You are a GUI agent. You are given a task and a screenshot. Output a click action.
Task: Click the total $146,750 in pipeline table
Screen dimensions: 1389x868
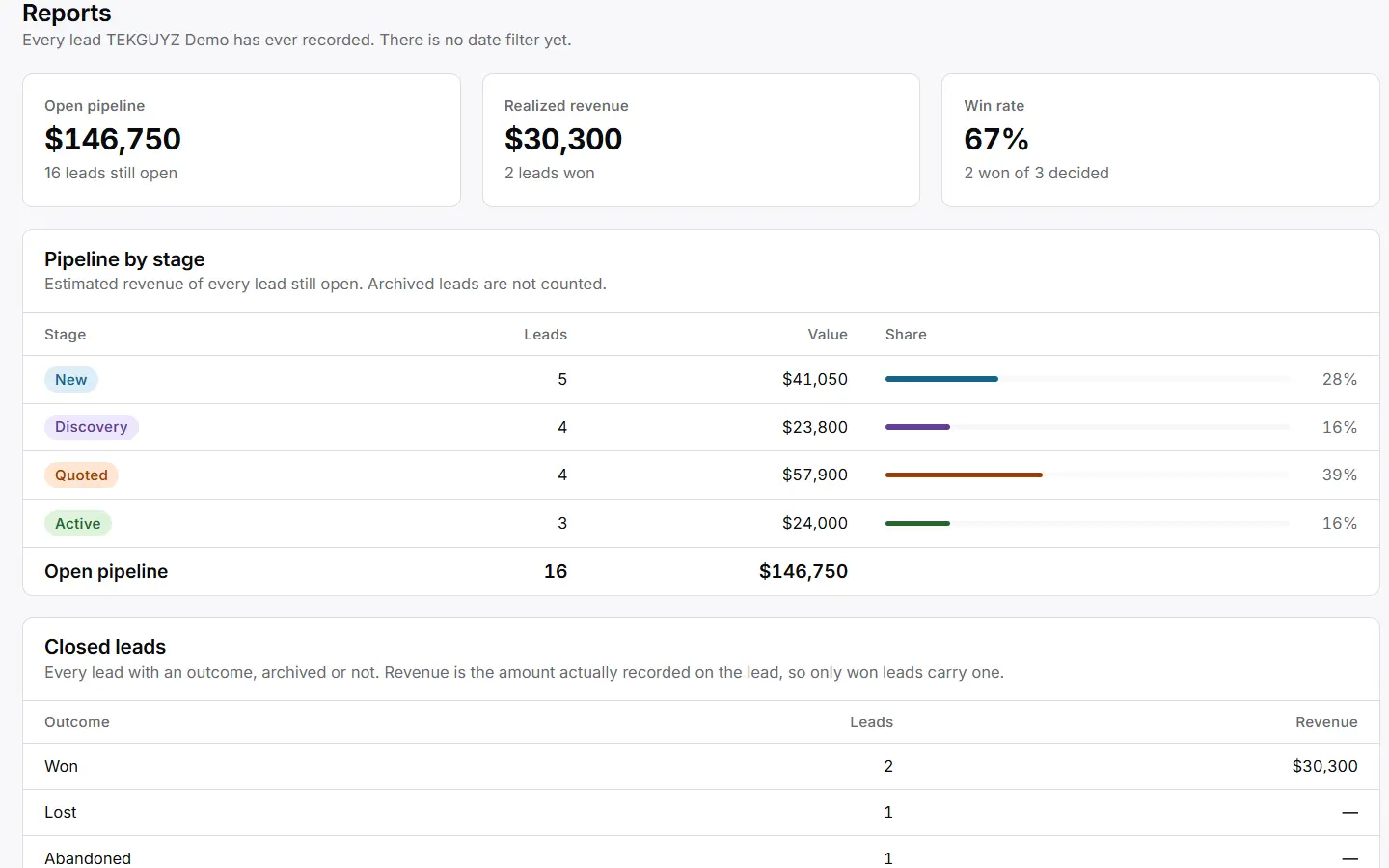(803, 572)
